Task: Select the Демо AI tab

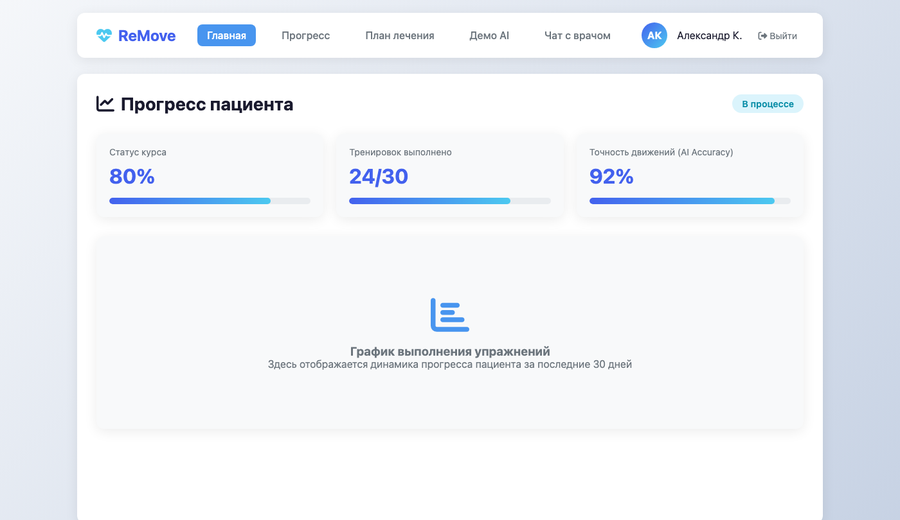Action: pyautogui.click(x=489, y=36)
